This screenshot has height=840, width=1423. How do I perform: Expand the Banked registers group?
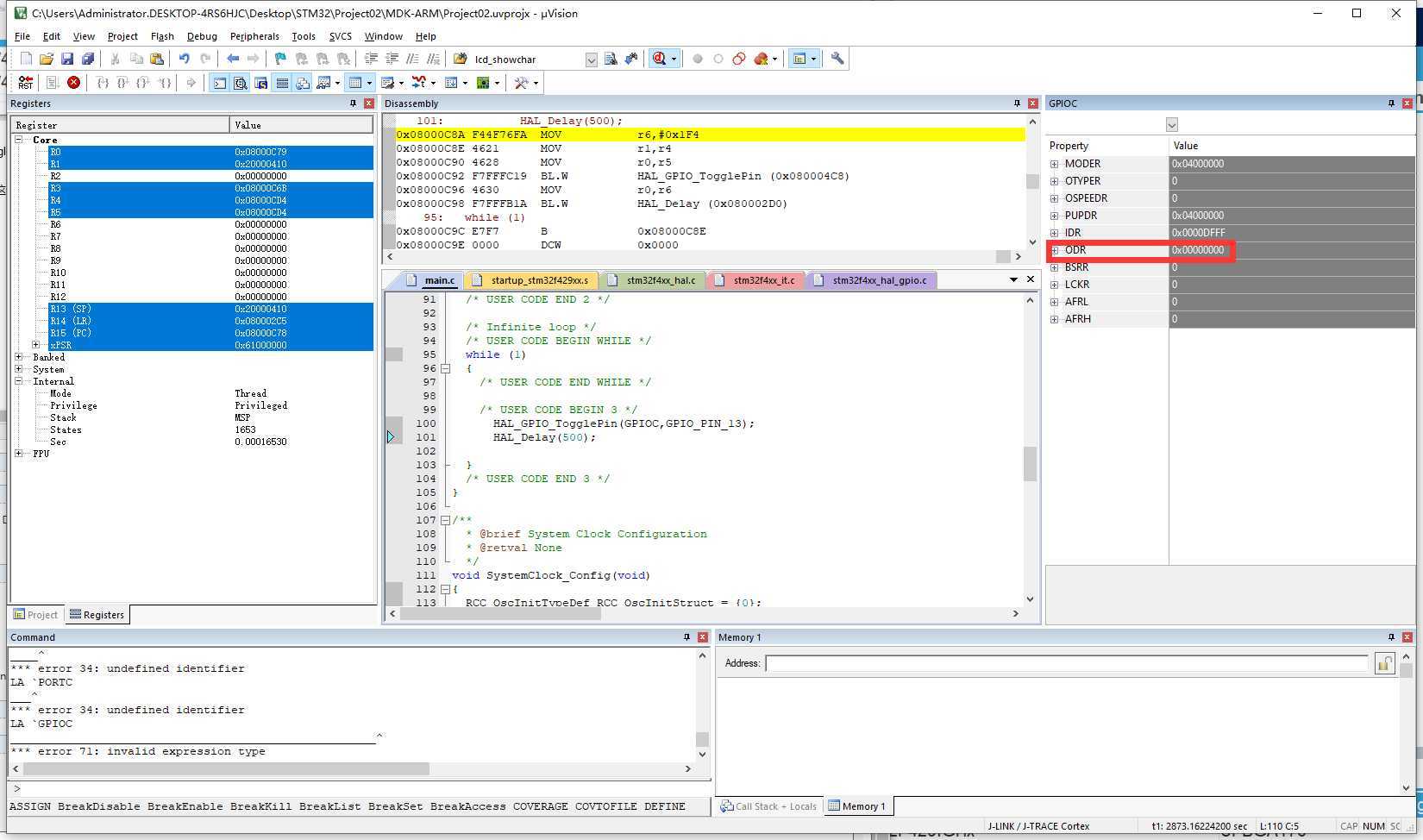[x=19, y=357]
